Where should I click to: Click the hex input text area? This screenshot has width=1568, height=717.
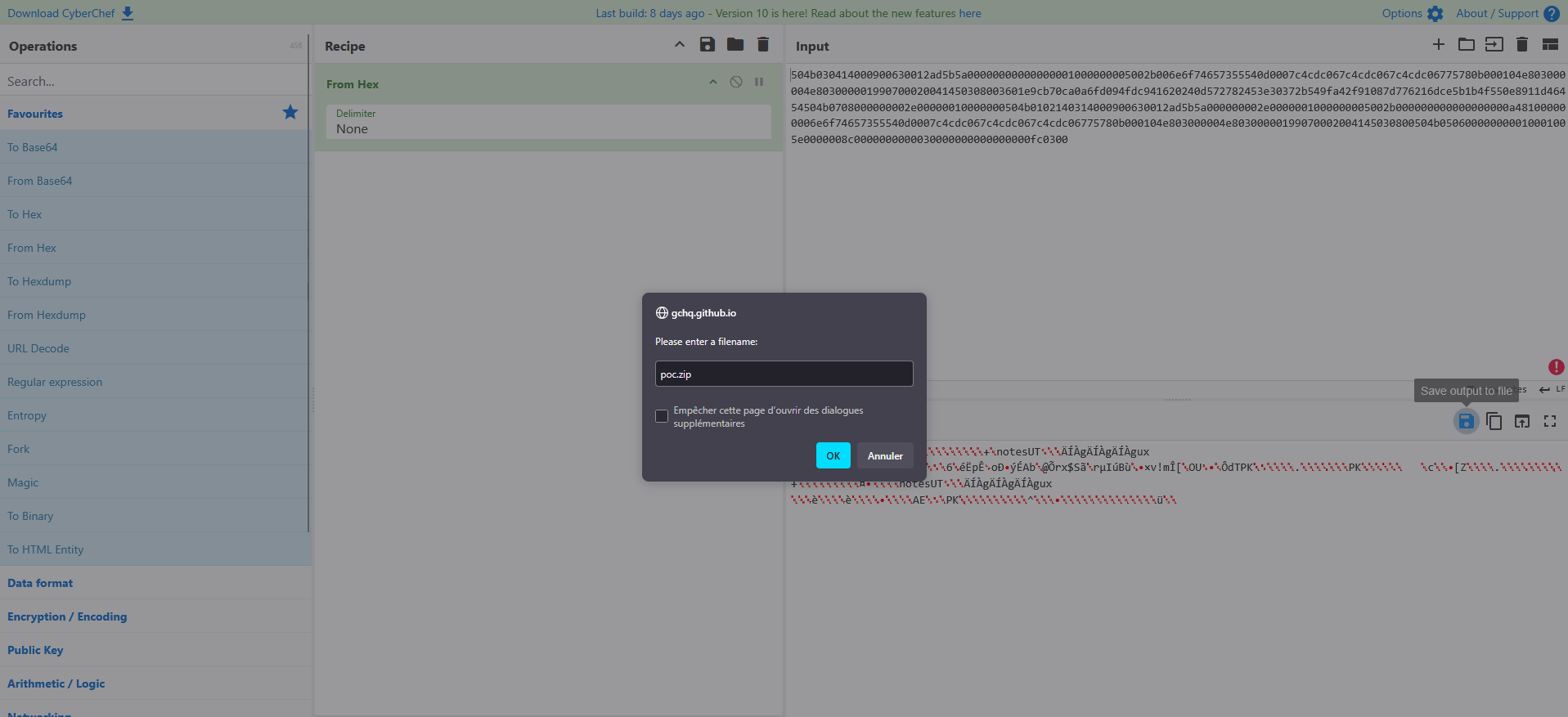click(x=1176, y=221)
